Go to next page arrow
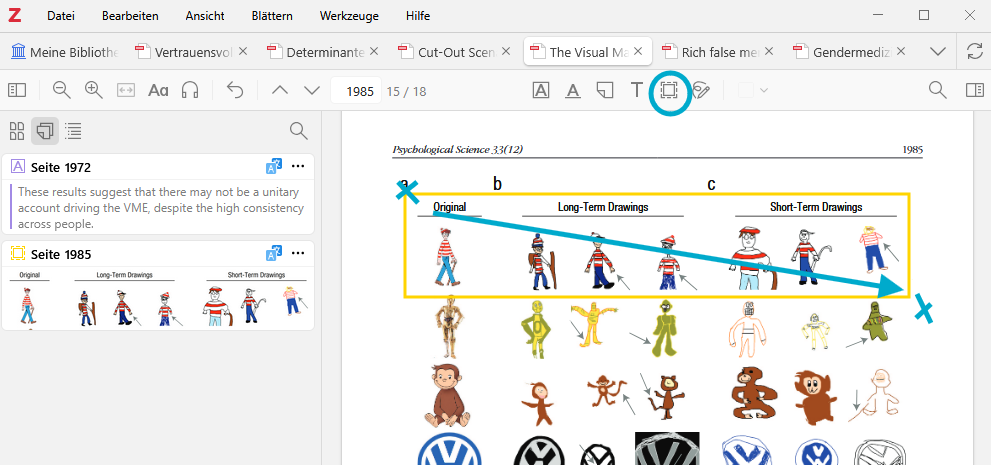 (x=312, y=90)
